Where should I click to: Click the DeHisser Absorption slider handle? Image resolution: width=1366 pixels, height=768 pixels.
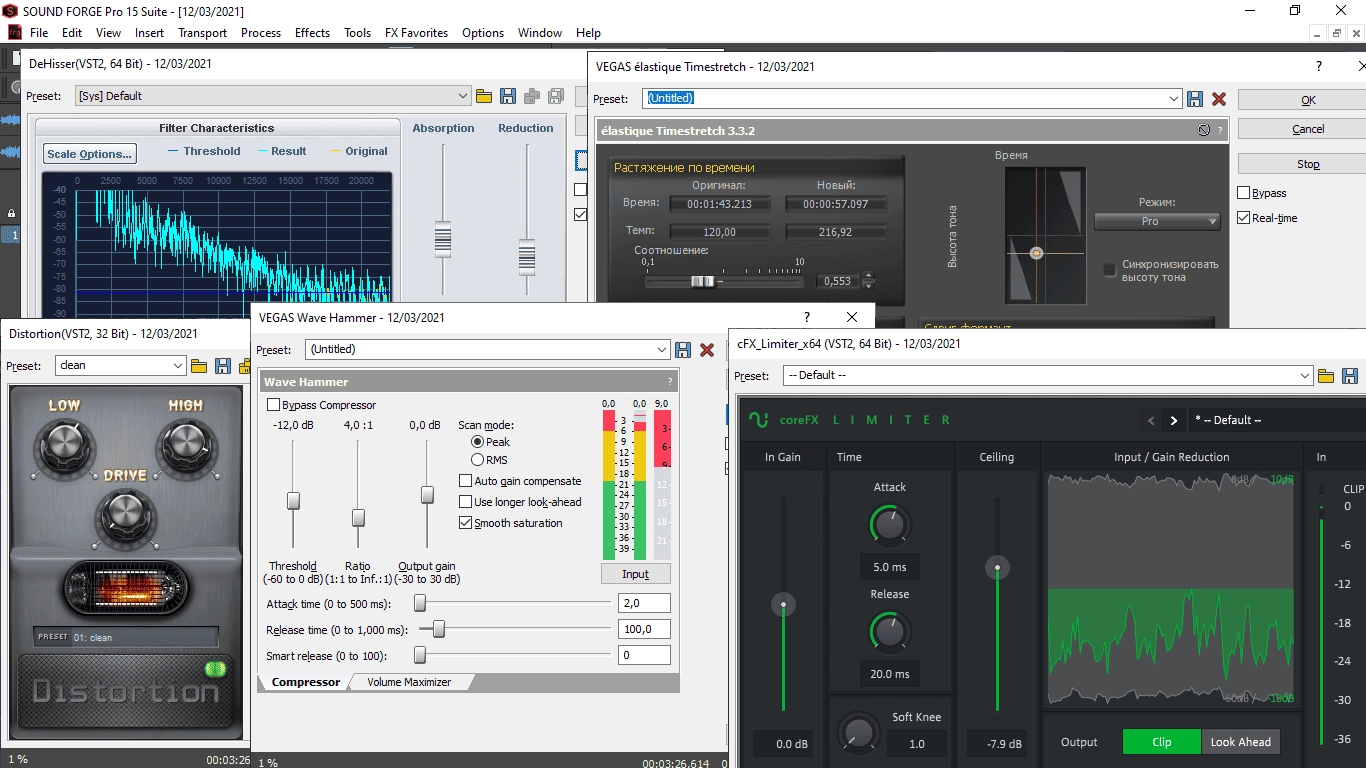point(443,240)
